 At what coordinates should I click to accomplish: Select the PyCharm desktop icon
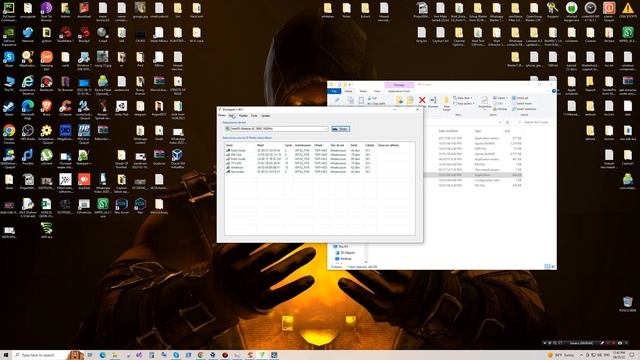point(9,11)
